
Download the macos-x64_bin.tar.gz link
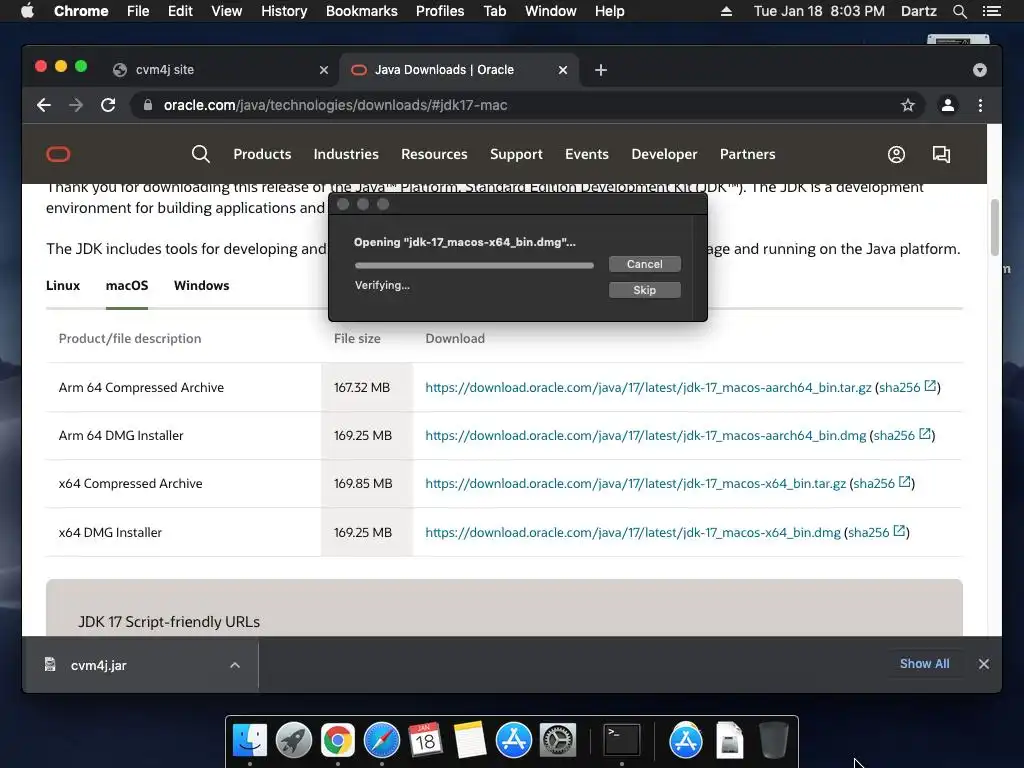635,484
